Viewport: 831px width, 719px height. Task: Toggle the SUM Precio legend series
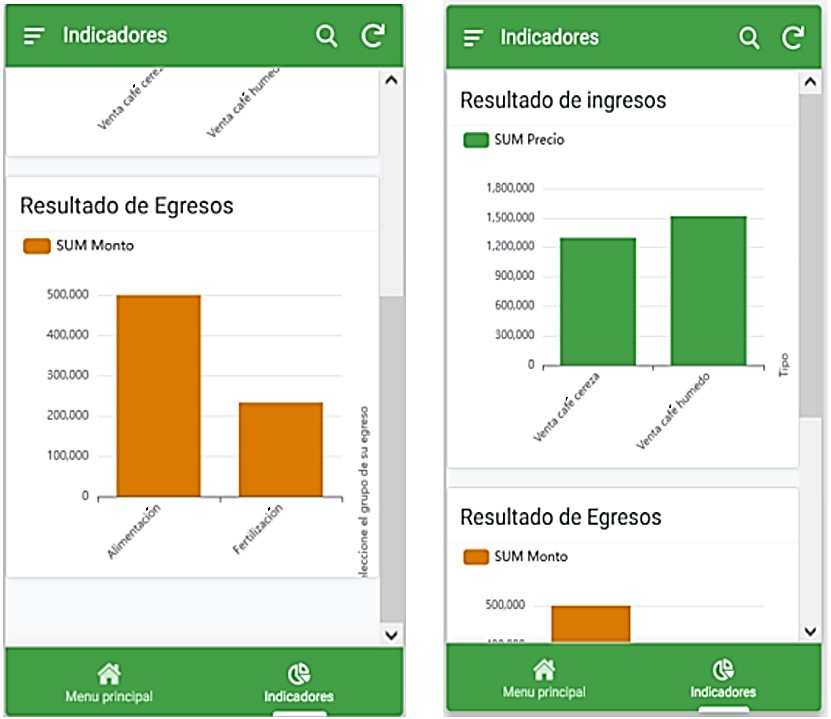point(514,140)
